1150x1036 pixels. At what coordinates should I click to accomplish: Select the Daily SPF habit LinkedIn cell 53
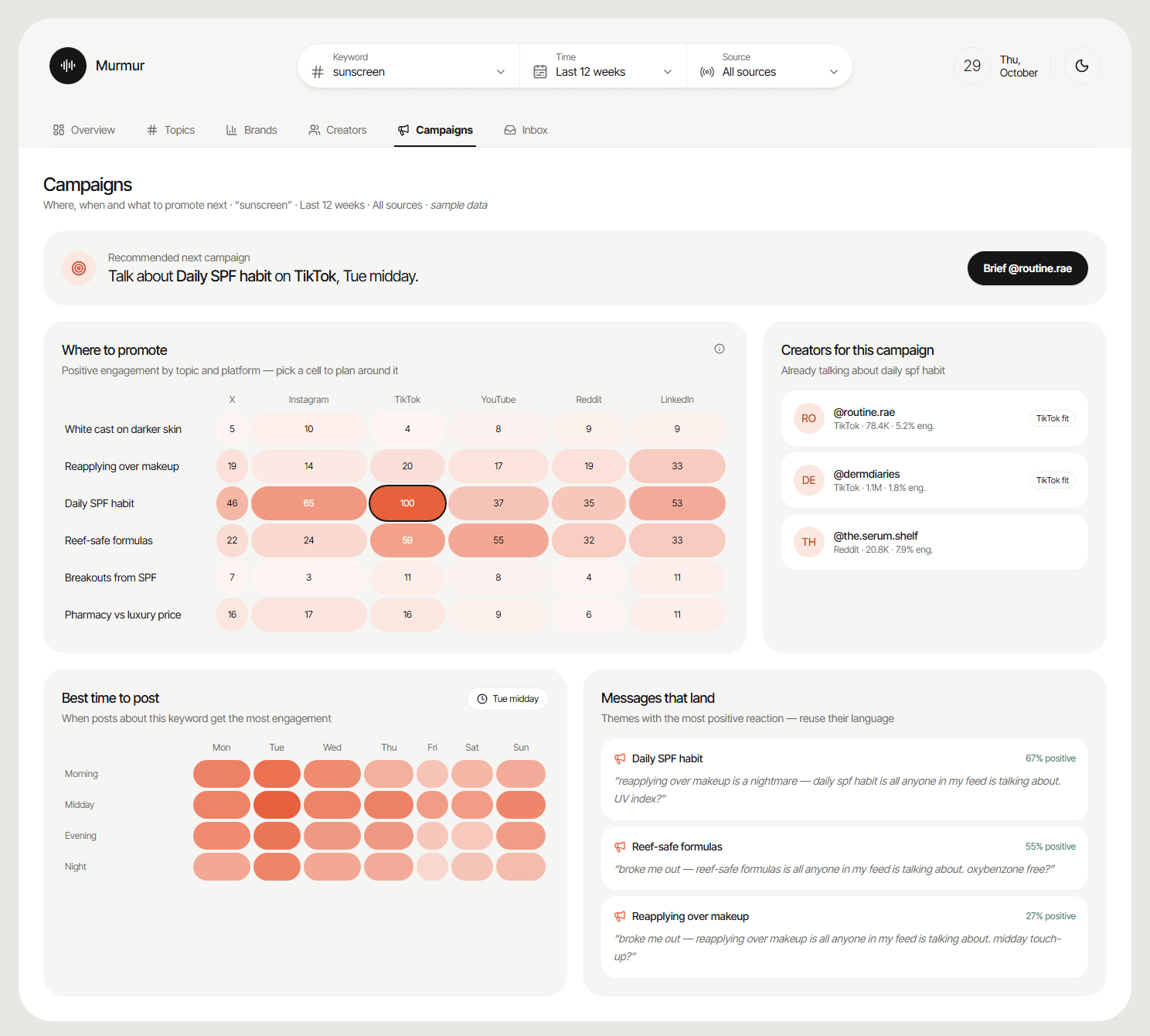677,503
